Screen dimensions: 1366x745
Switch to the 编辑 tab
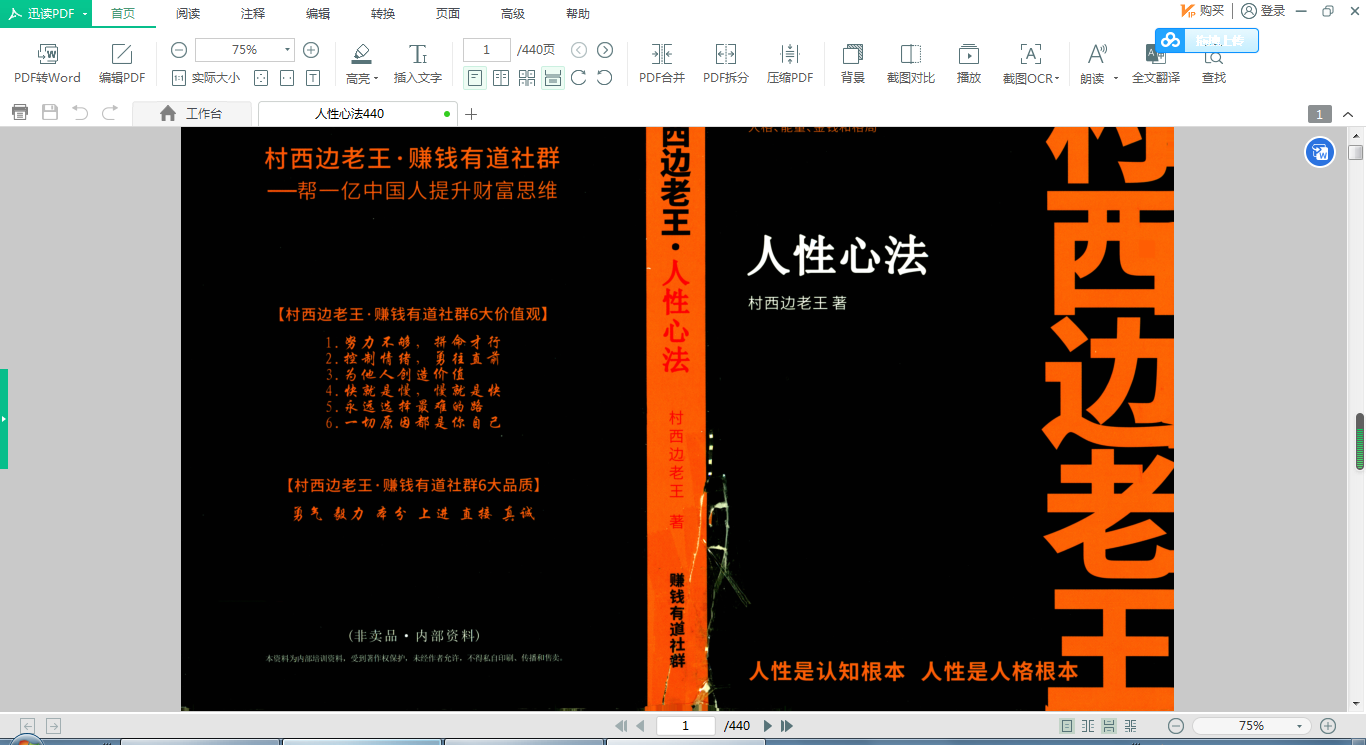(318, 13)
